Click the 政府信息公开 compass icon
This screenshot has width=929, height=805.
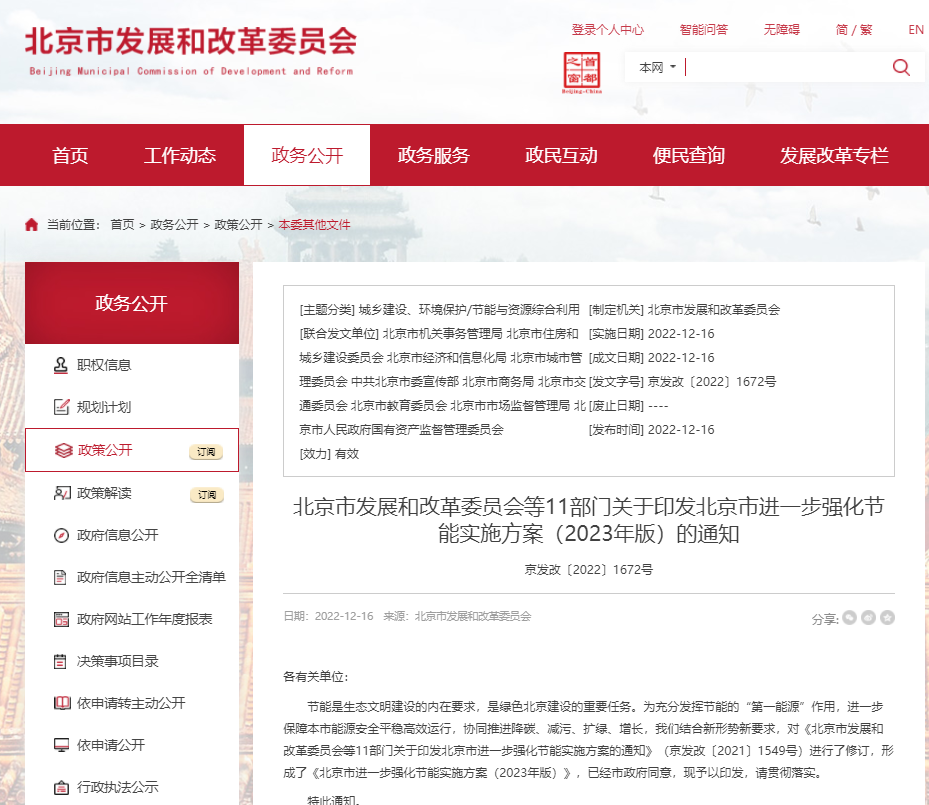pos(61,535)
